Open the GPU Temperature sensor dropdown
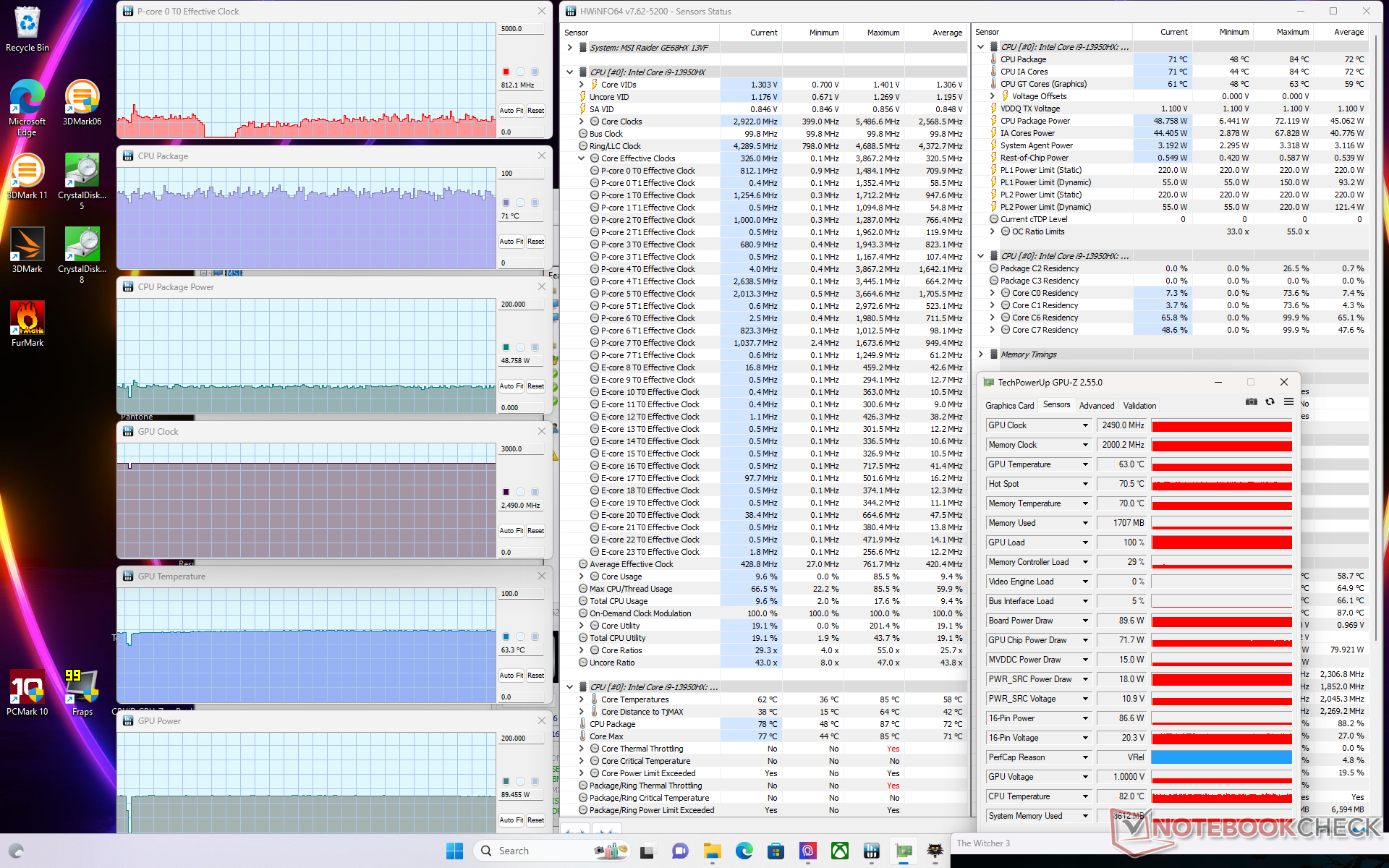The width and height of the screenshot is (1389, 868). tap(1085, 464)
